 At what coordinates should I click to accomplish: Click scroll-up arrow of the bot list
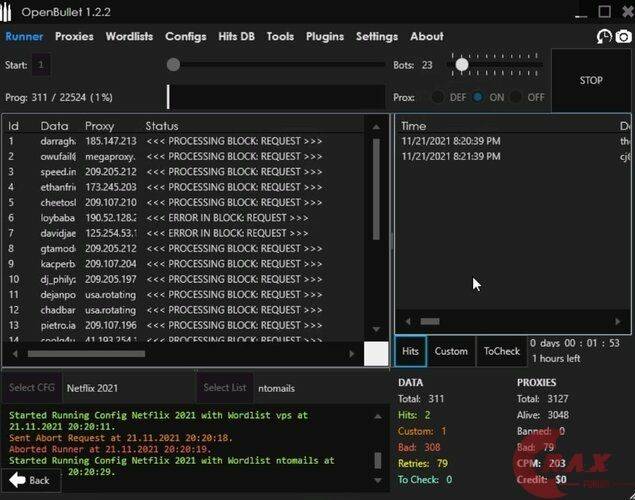pyautogui.click(x=376, y=127)
